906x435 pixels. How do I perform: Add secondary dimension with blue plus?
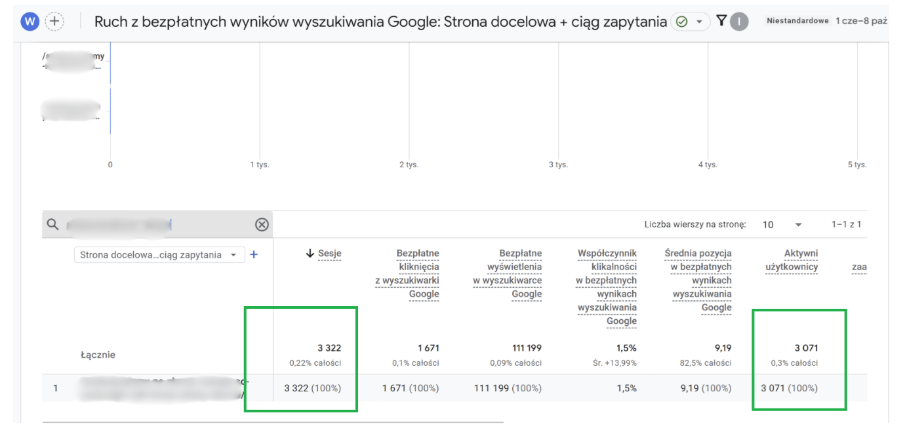253,255
